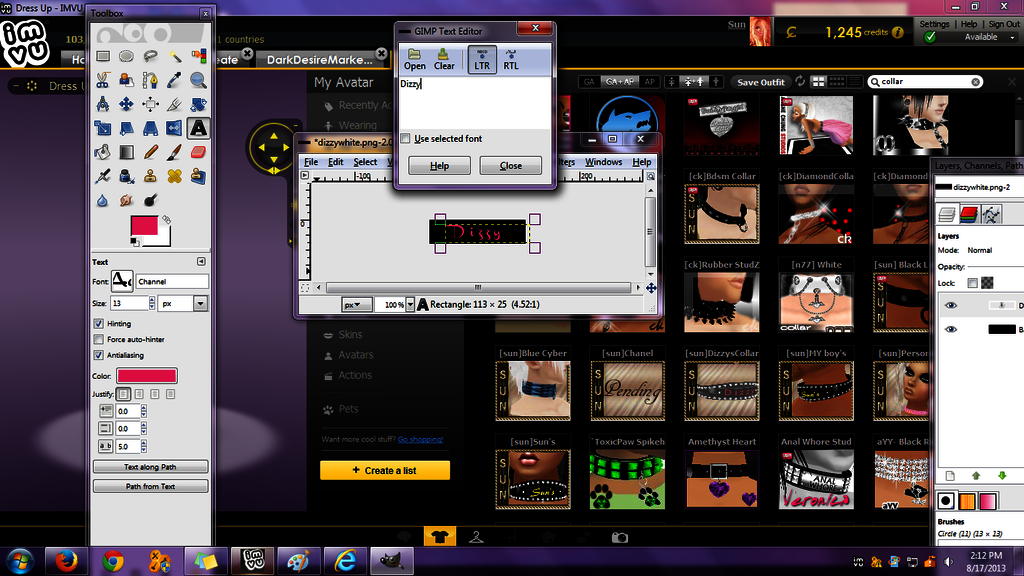
Task: Open Select menu in GIMP image window
Action: click(365, 162)
